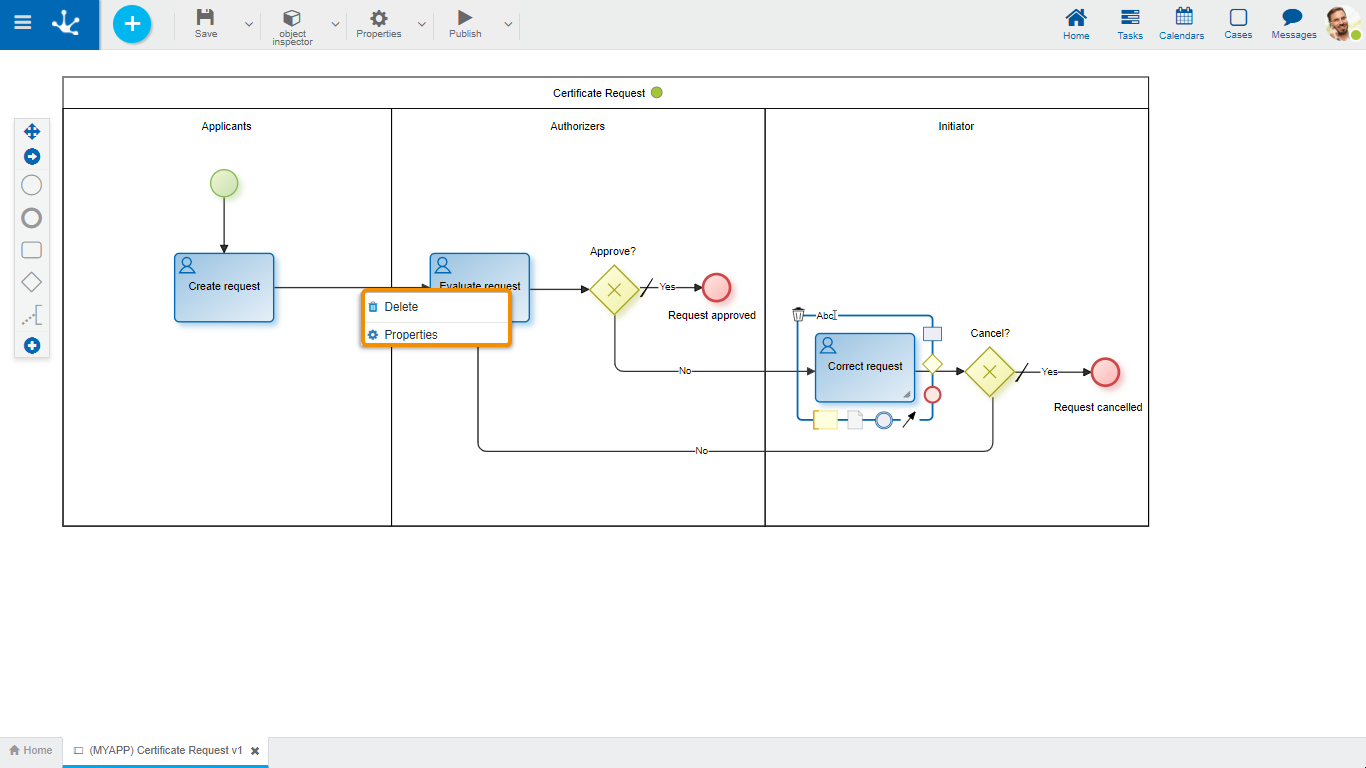Choose the task rectangle shape in palette
The height and width of the screenshot is (768, 1366).
pyautogui.click(x=32, y=250)
